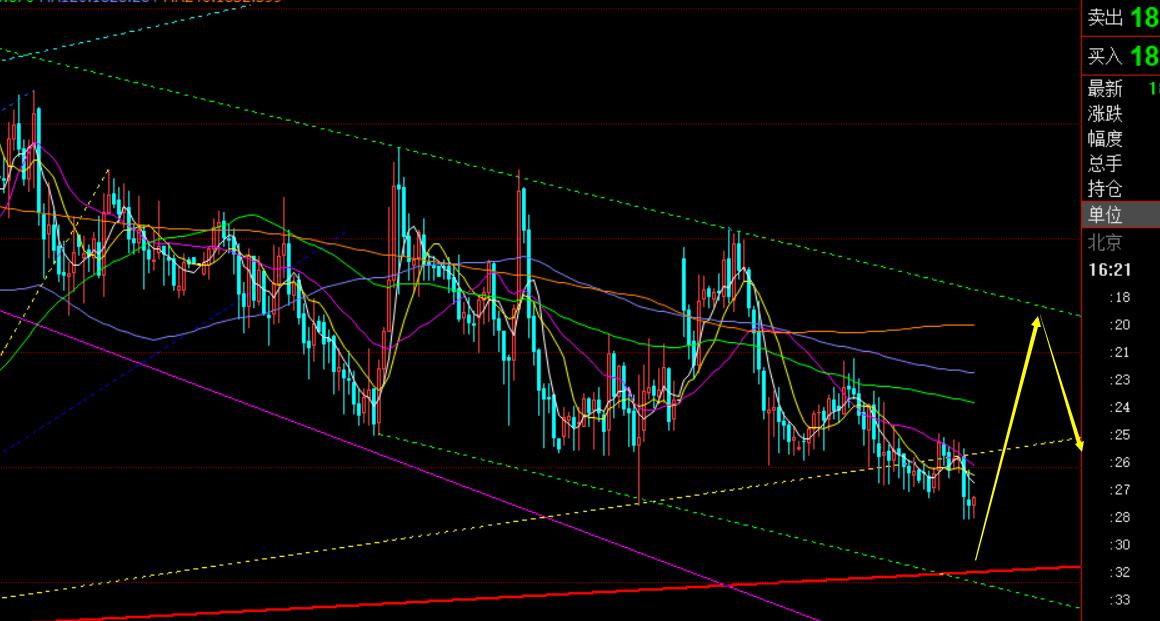Click the 买入 buy price label
1160x621 pixels.
point(1105,56)
